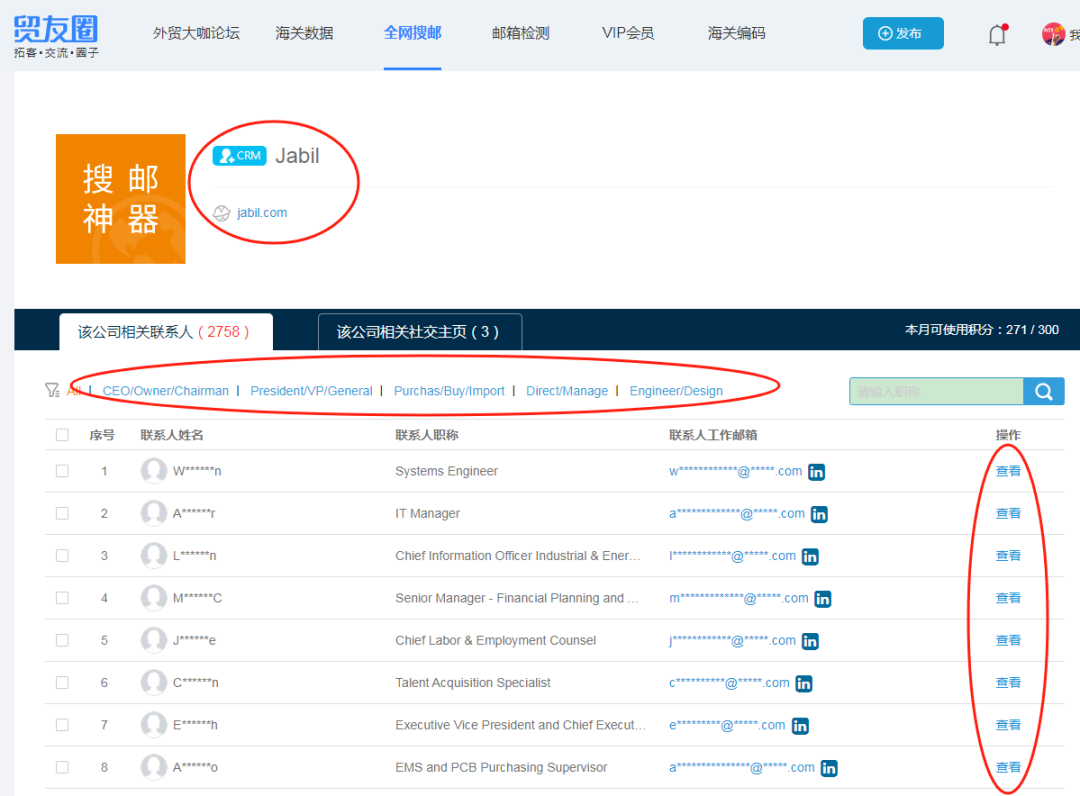This screenshot has height=796, width=1080.
Task: Click the blue 发布 button
Action: (902, 33)
